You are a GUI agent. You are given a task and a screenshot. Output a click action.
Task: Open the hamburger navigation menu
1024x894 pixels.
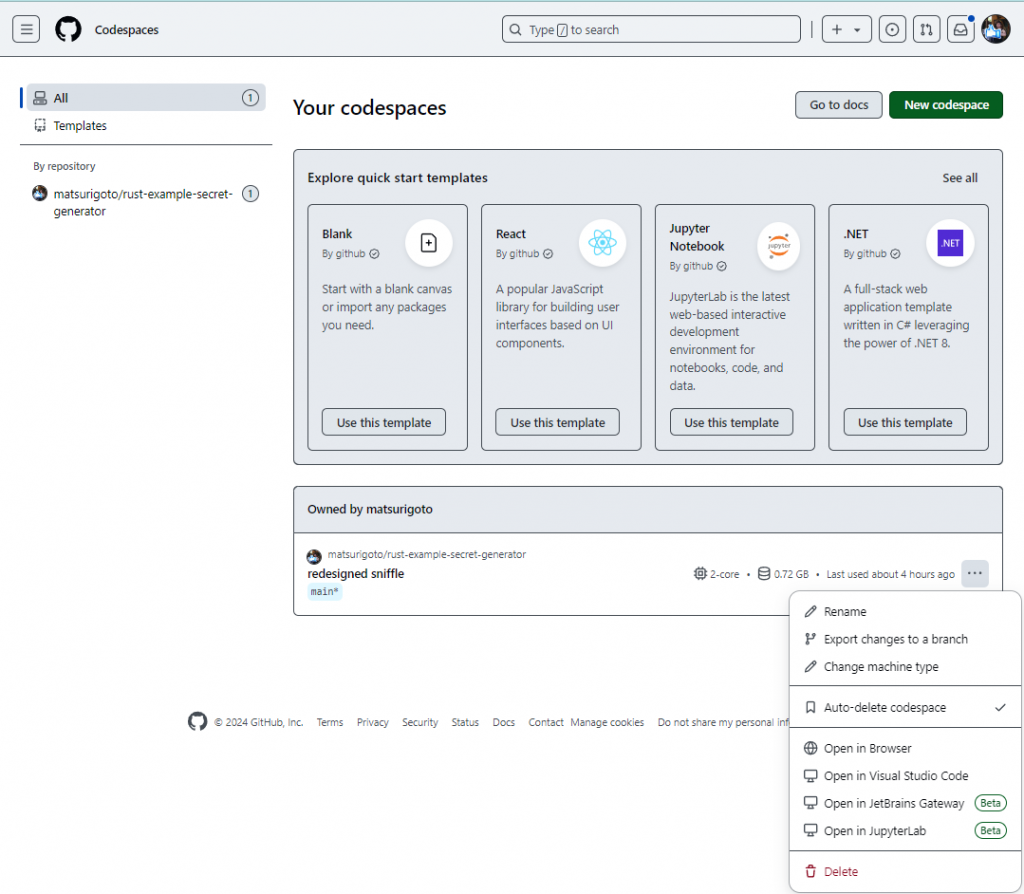(x=26, y=29)
